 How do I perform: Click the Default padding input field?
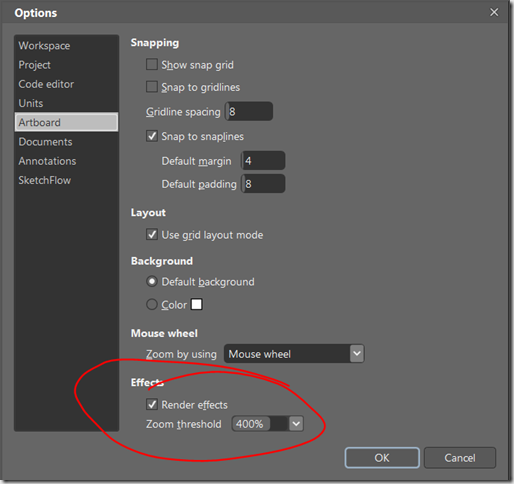click(x=263, y=184)
